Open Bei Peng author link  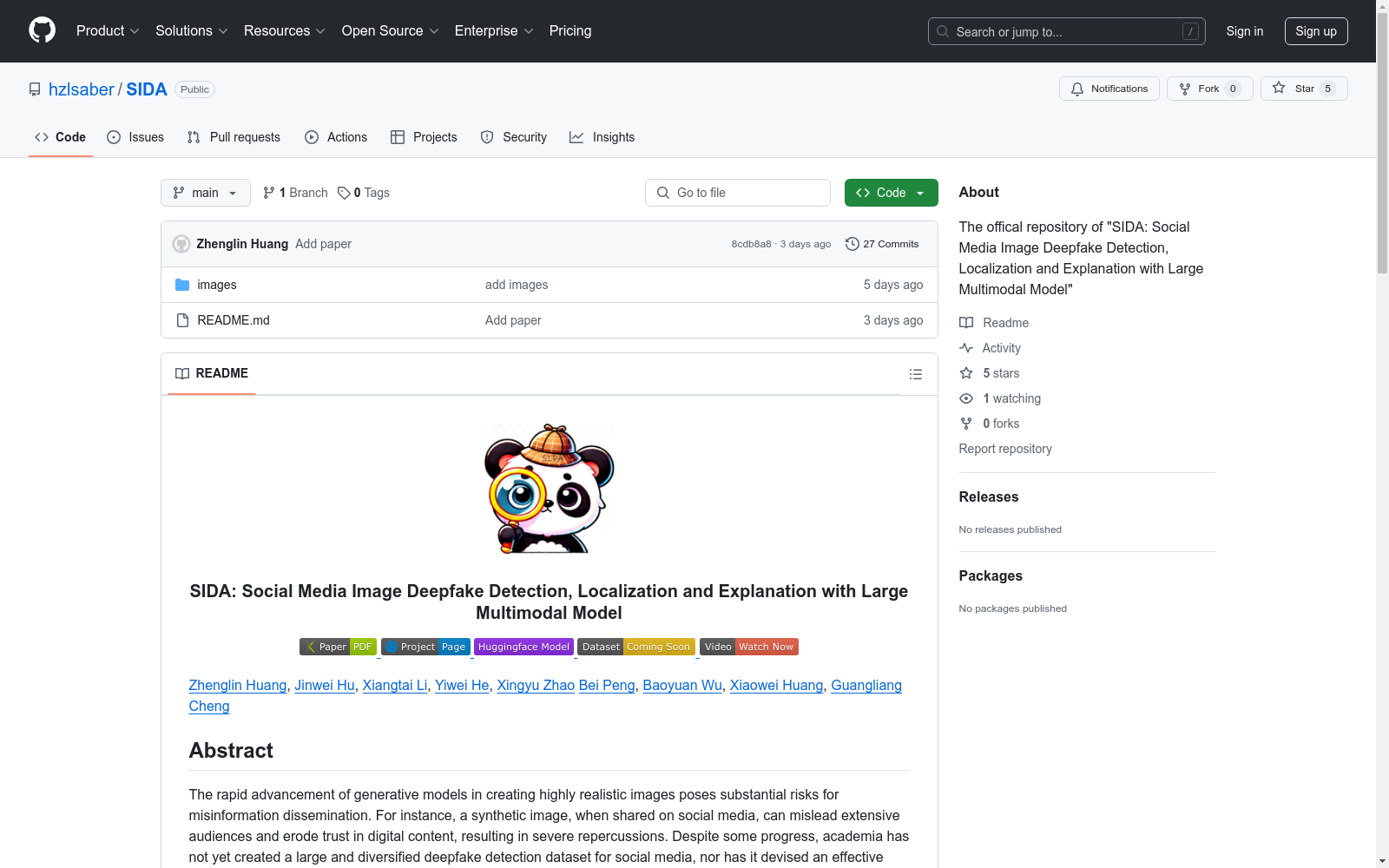coord(607,685)
